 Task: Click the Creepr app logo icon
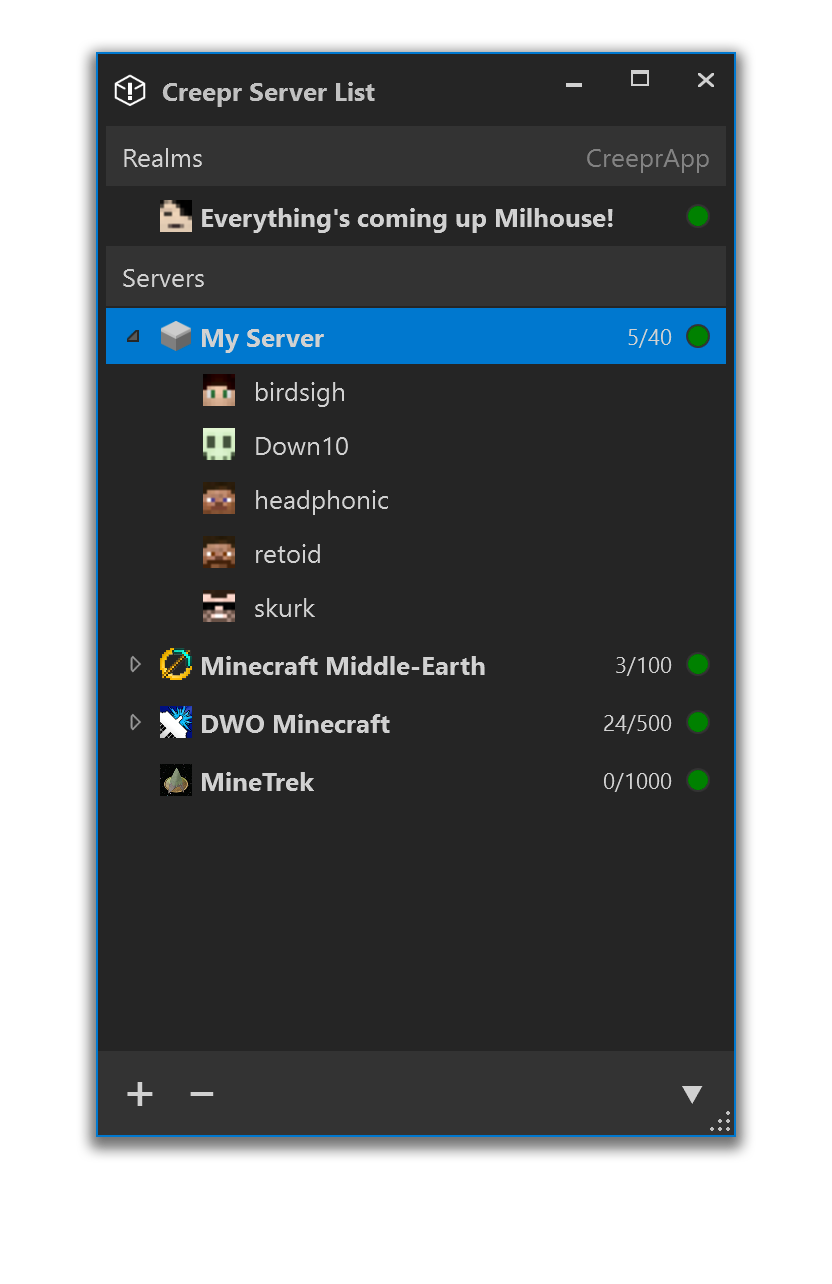[x=130, y=92]
